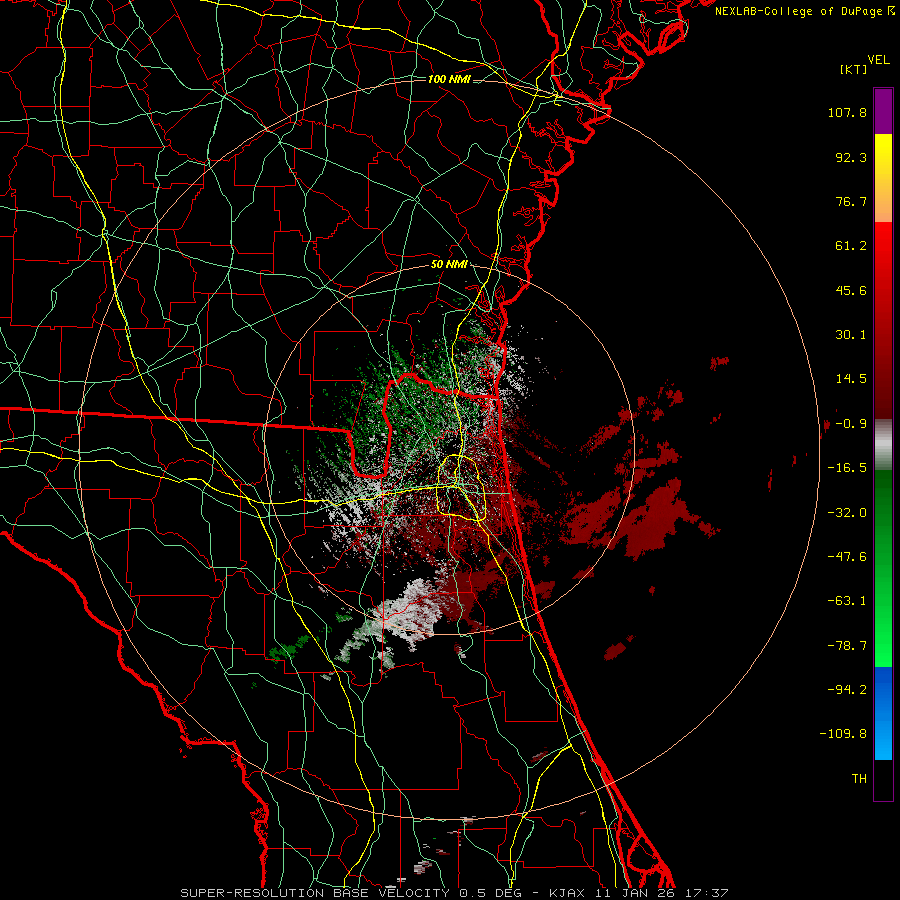Click the 92.3 velocity scale value
Image resolution: width=900 pixels, height=900 pixels.
click(x=851, y=157)
